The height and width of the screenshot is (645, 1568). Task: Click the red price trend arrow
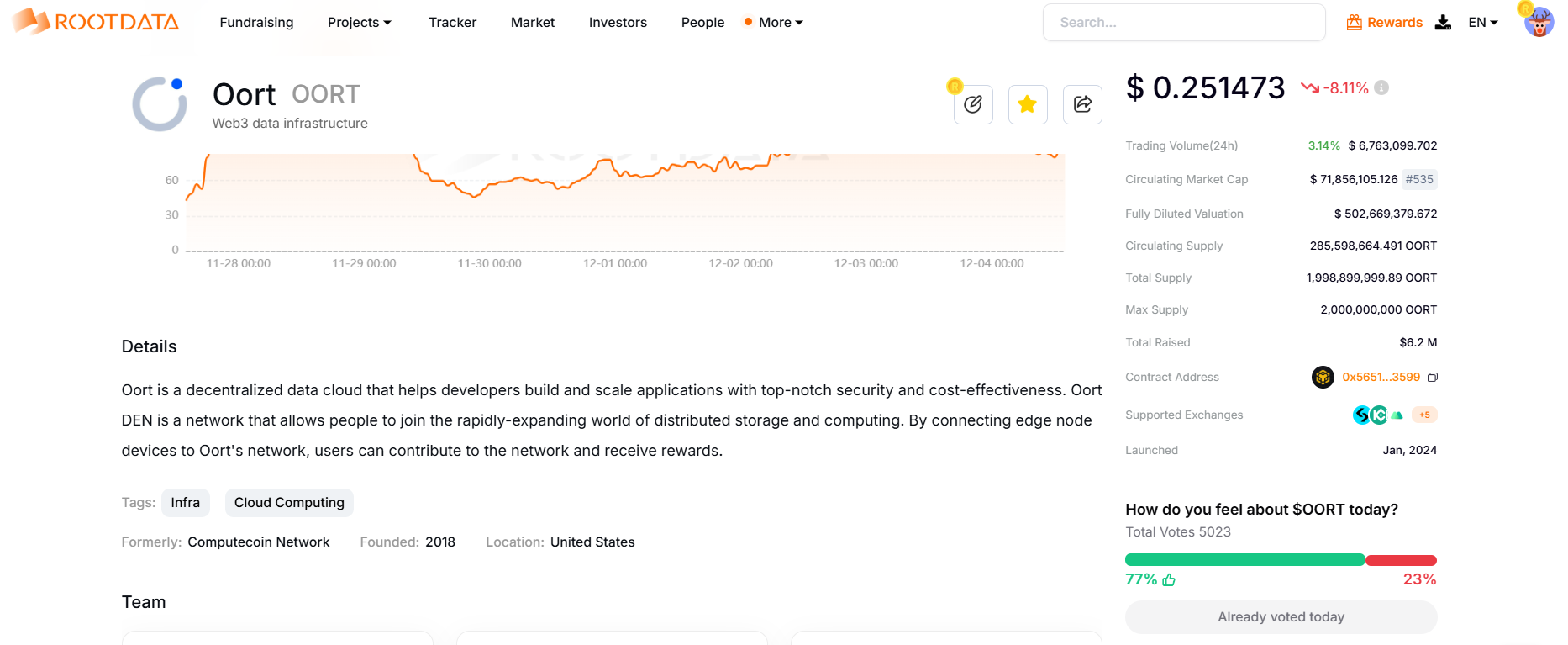(x=1310, y=87)
